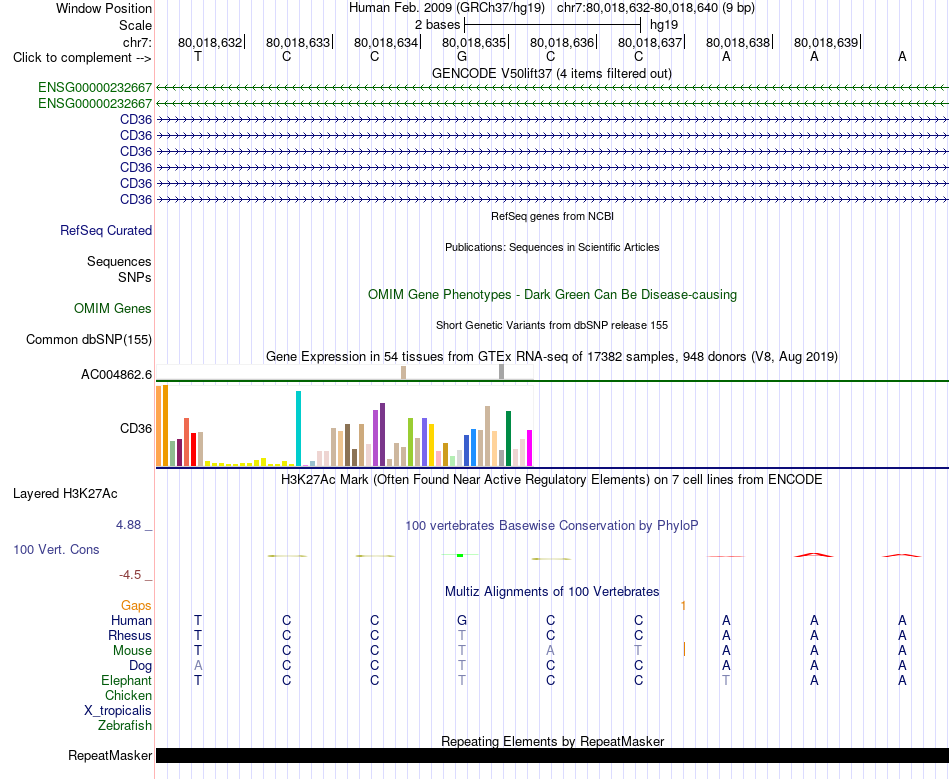Click the orange Gaps label
Screen dimensions: 950x779
coord(136,605)
